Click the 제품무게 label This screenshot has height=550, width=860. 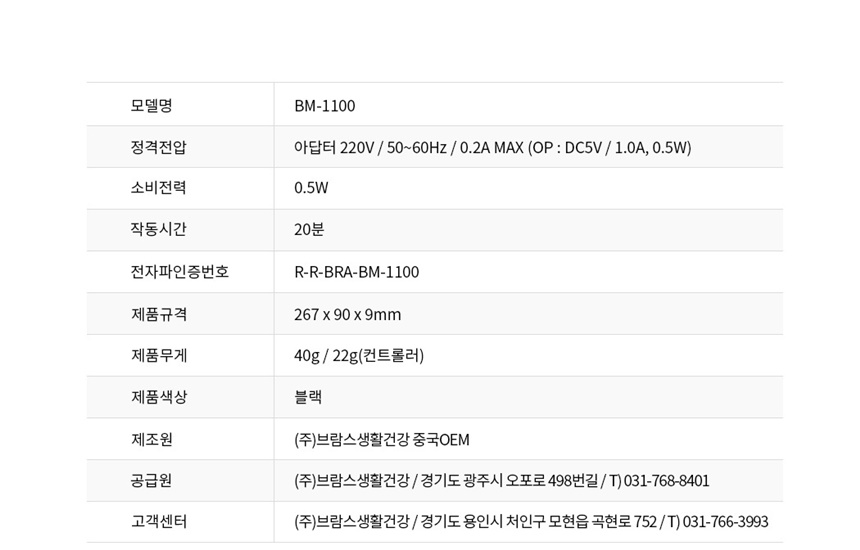pyautogui.click(x=159, y=355)
